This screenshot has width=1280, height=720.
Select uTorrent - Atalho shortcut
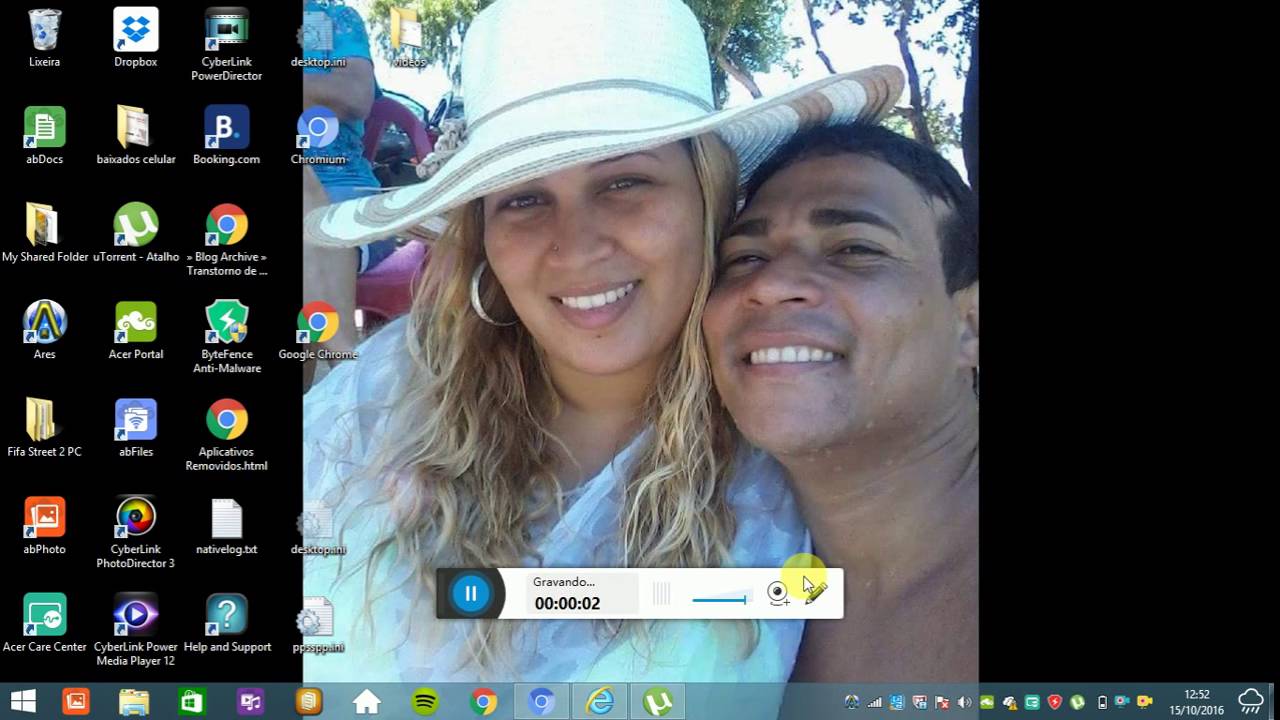135,233
